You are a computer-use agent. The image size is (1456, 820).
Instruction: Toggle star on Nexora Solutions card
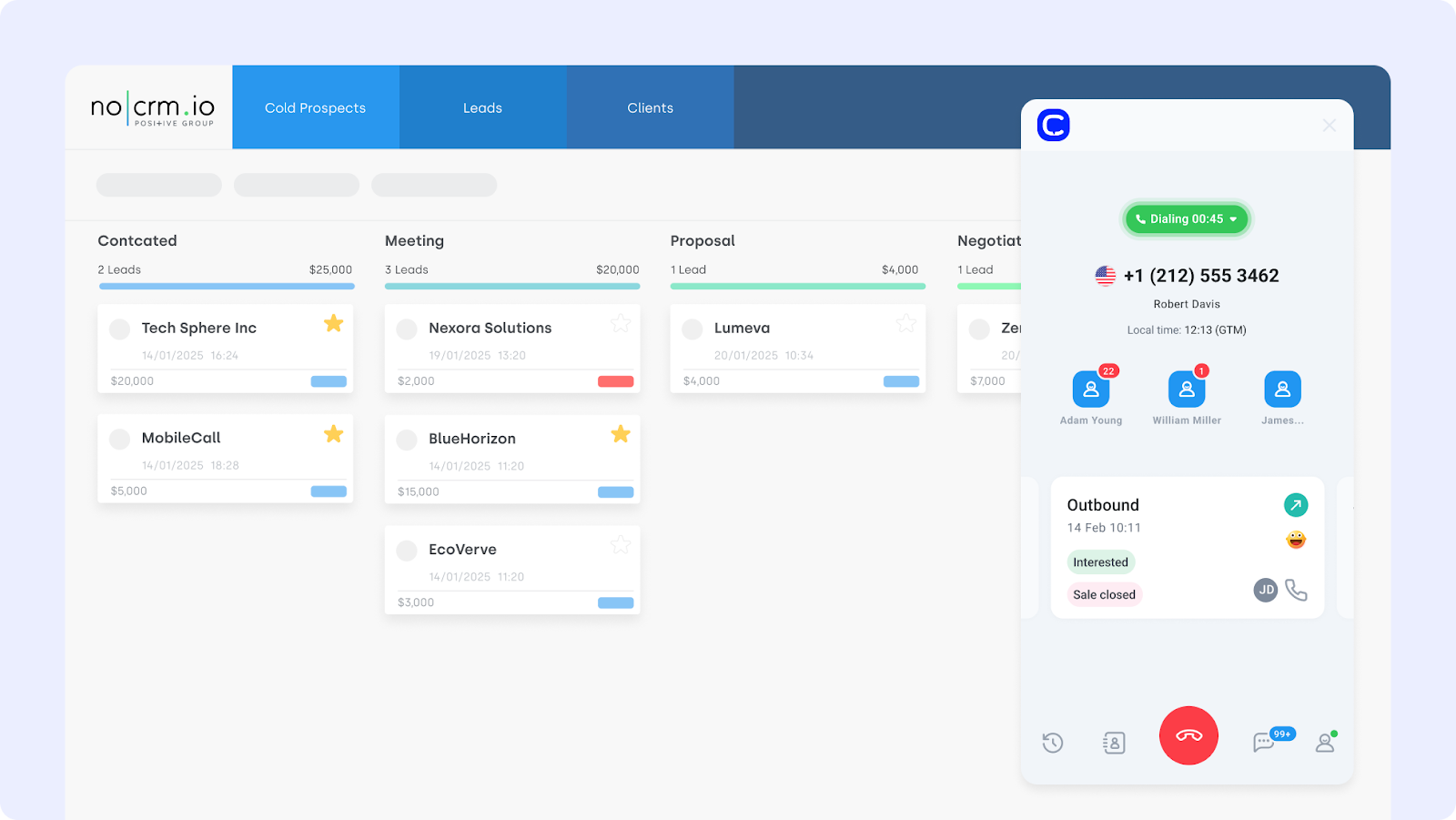coord(621,324)
